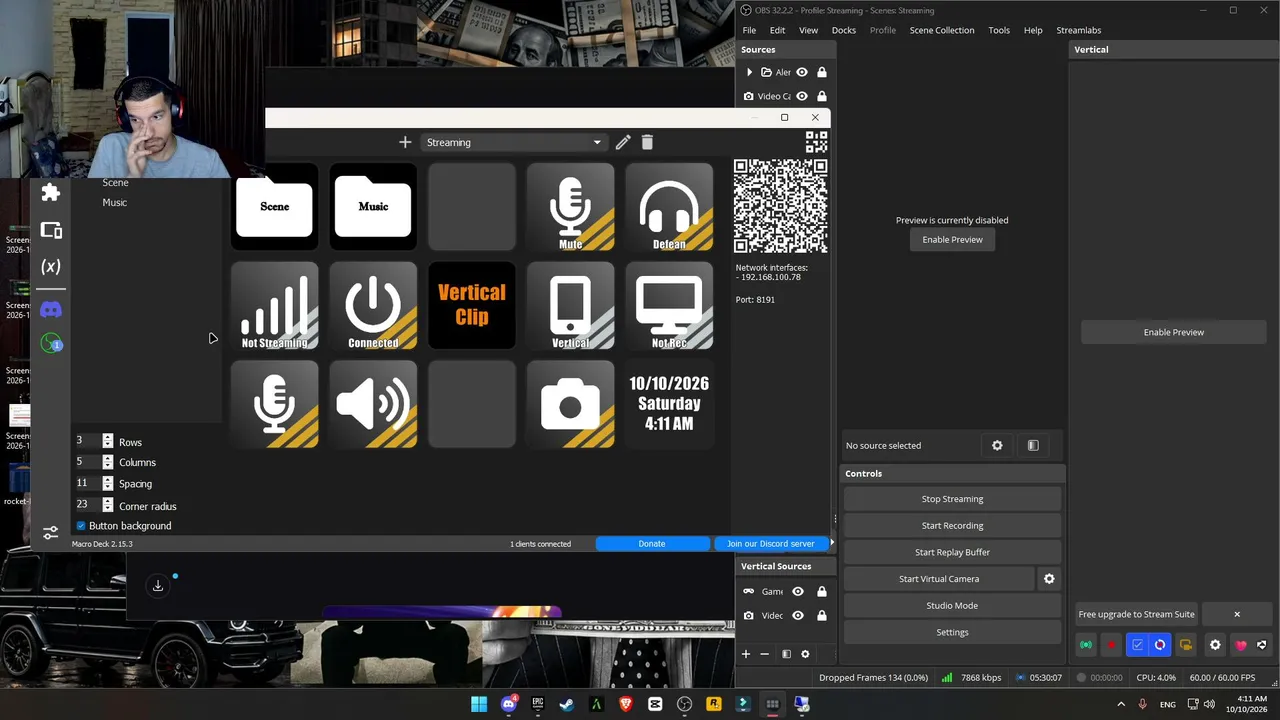This screenshot has height=720, width=1280.
Task: Toggle the lock on the Video vertical source
Action: tap(822, 615)
